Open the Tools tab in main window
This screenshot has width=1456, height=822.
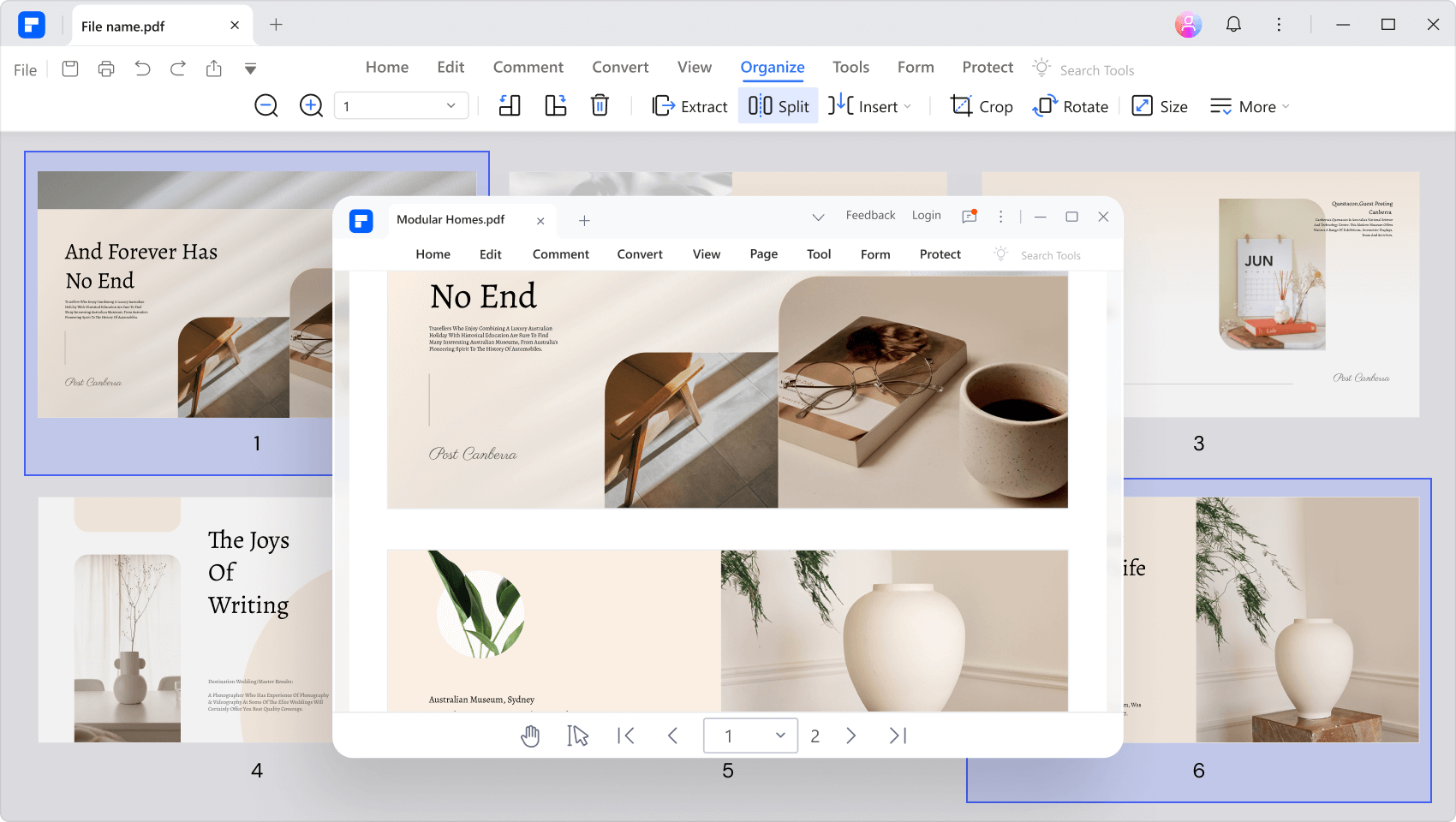[x=850, y=67]
